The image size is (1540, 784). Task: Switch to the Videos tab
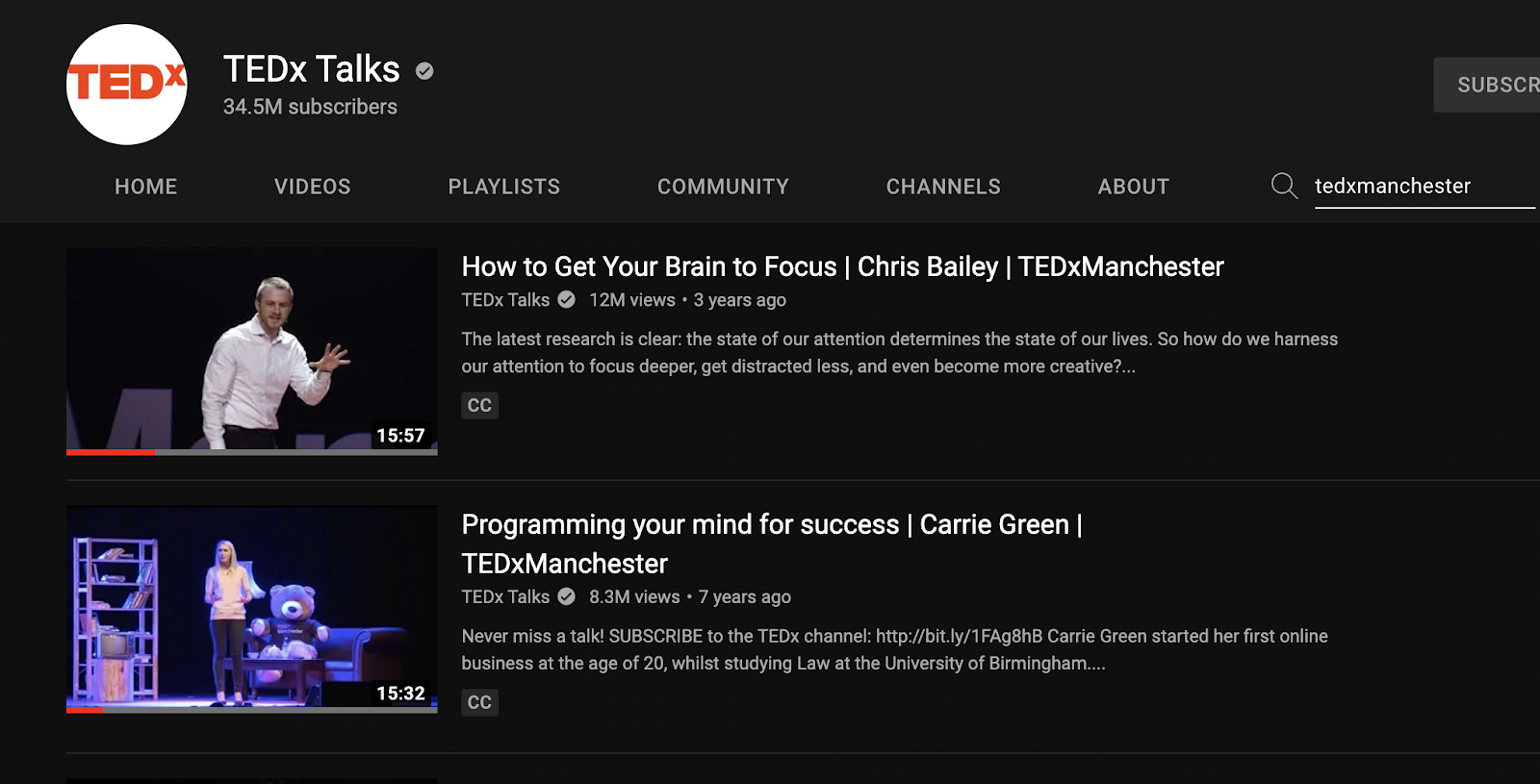(313, 187)
